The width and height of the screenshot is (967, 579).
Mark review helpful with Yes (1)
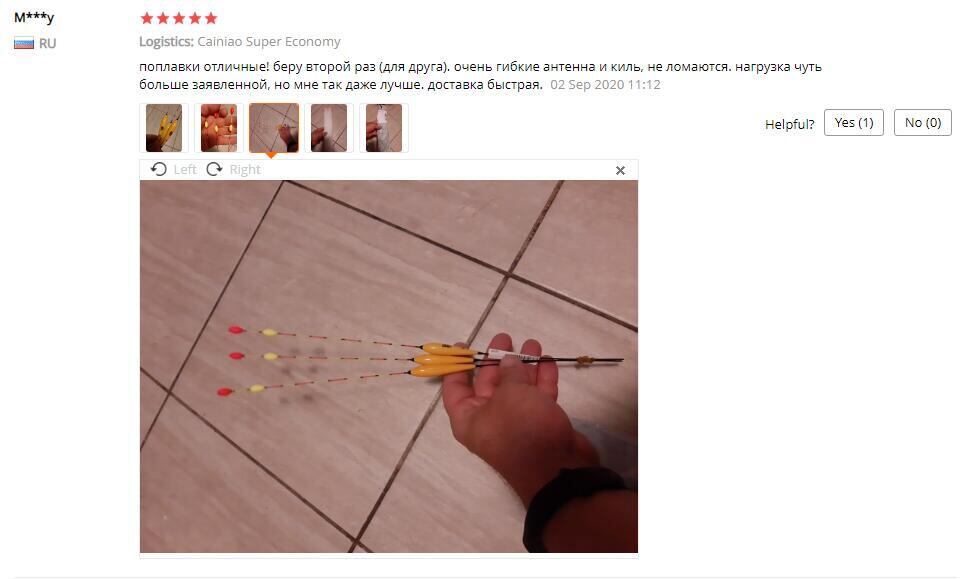pyautogui.click(x=854, y=123)
